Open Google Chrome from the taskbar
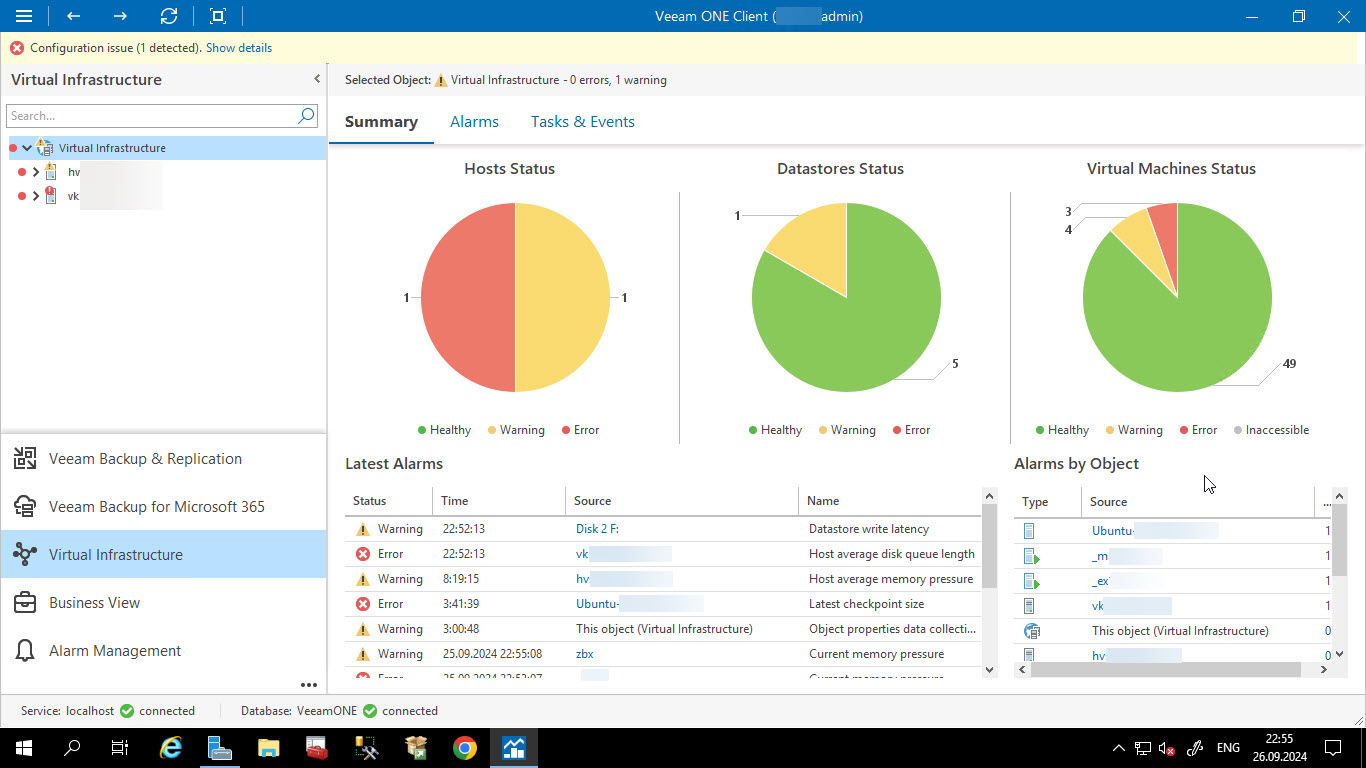 [x=464, y=748]
